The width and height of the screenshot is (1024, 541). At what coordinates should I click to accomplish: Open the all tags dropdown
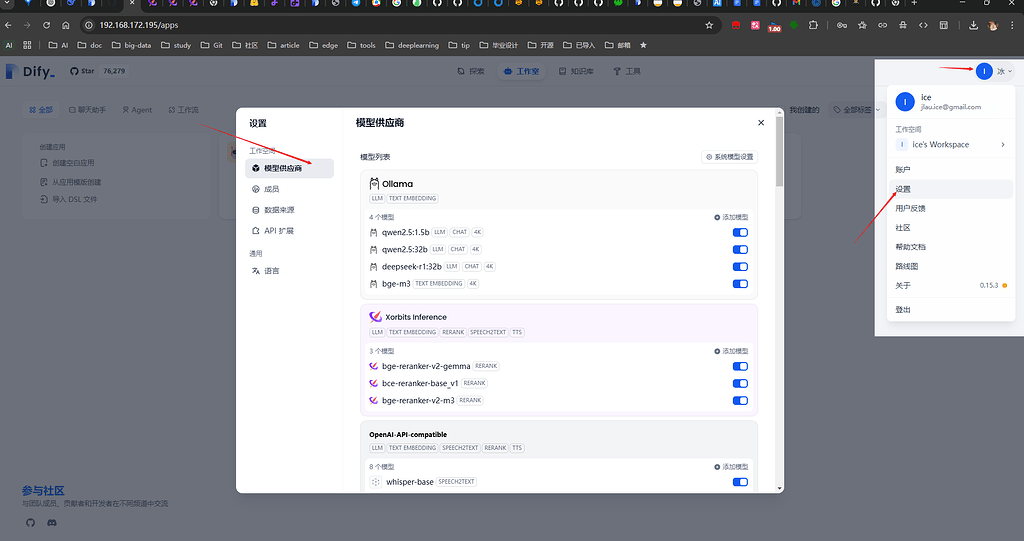point(856,110)
